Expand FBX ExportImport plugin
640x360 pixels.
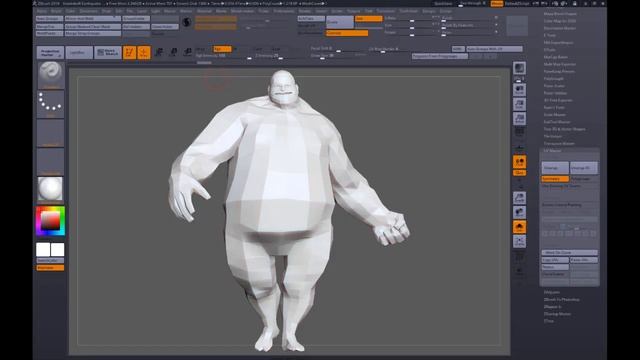pos(558,42)
